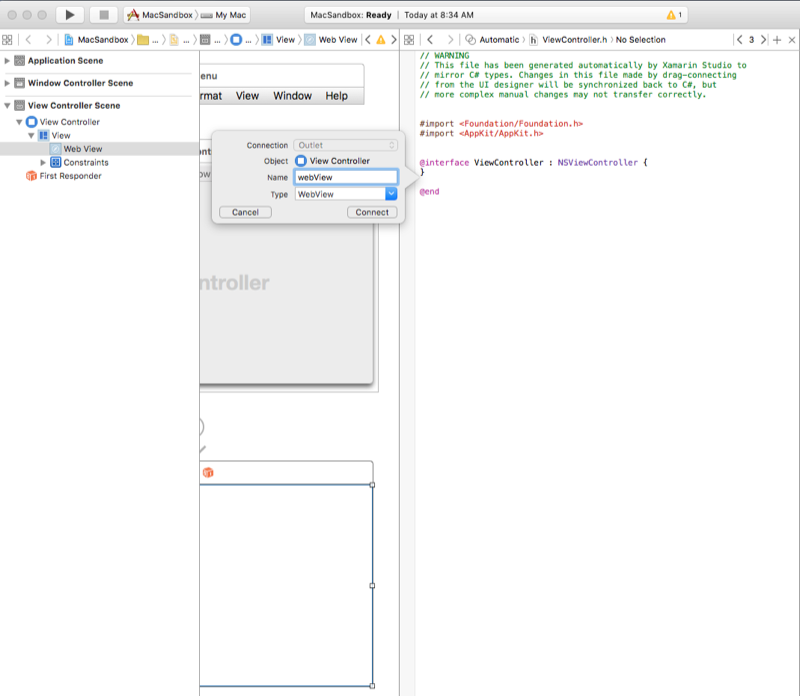This screenshot has width=800, height=696.
Task: Show the previous counterpart in the assistant editor
Action: click(x=739, y=40)
